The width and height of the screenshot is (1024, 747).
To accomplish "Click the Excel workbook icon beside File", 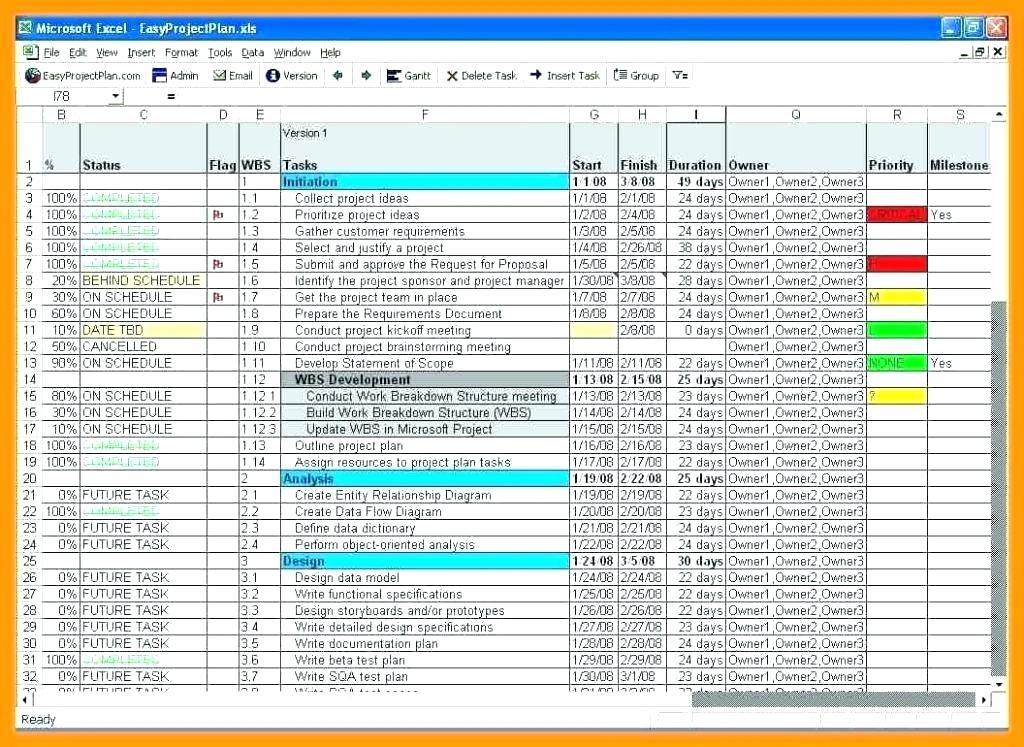I will coord(31,52).
